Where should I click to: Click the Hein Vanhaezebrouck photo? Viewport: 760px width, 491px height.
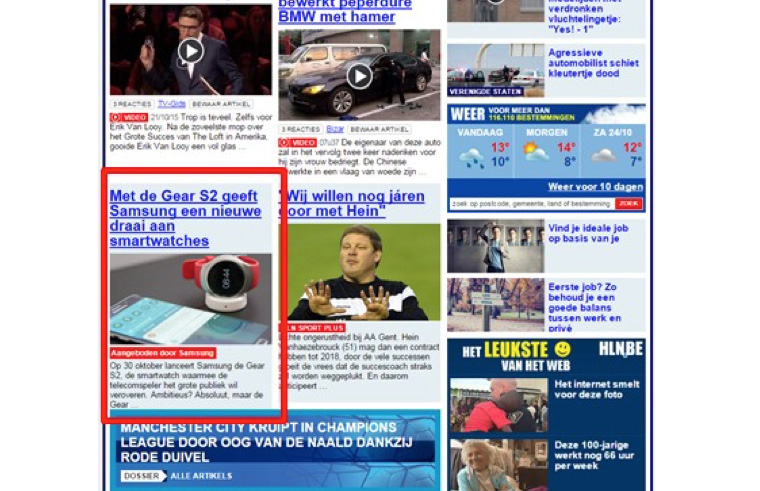359,271
